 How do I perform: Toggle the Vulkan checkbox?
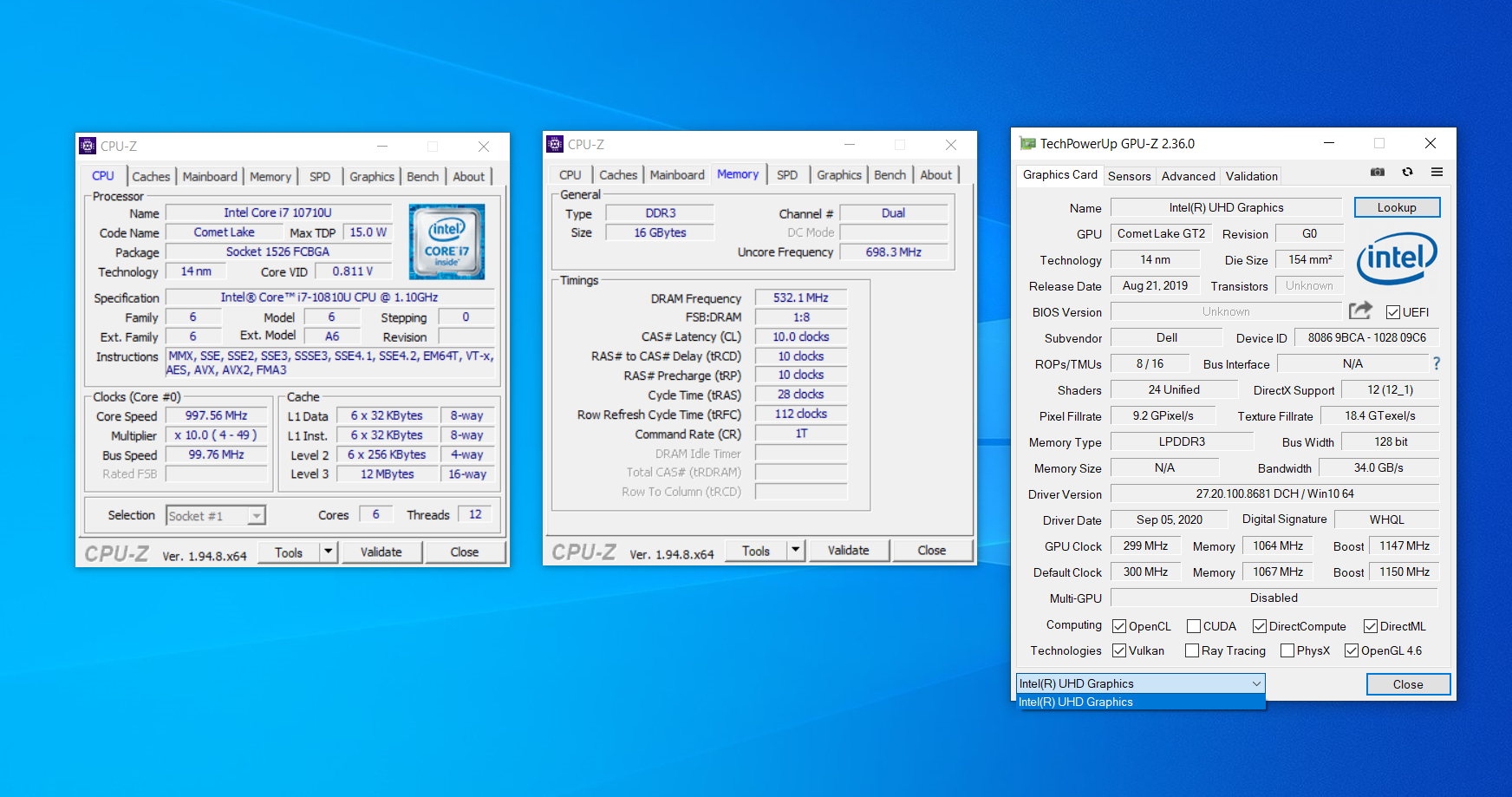[1119, 650]
